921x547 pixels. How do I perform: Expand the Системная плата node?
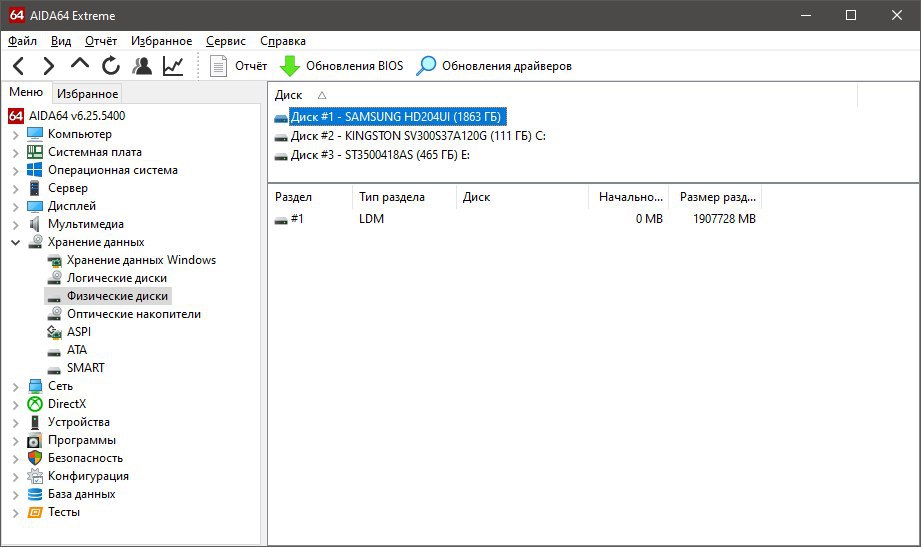15,153
